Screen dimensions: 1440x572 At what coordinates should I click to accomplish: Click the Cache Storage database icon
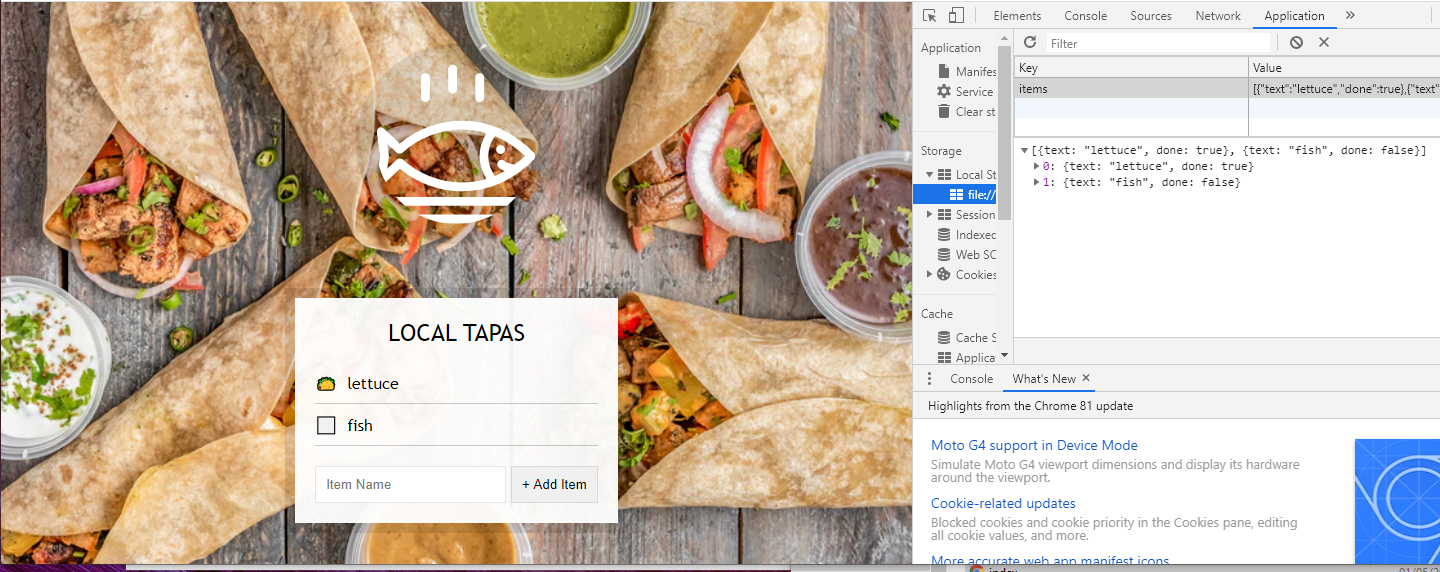tap(944, 337)
